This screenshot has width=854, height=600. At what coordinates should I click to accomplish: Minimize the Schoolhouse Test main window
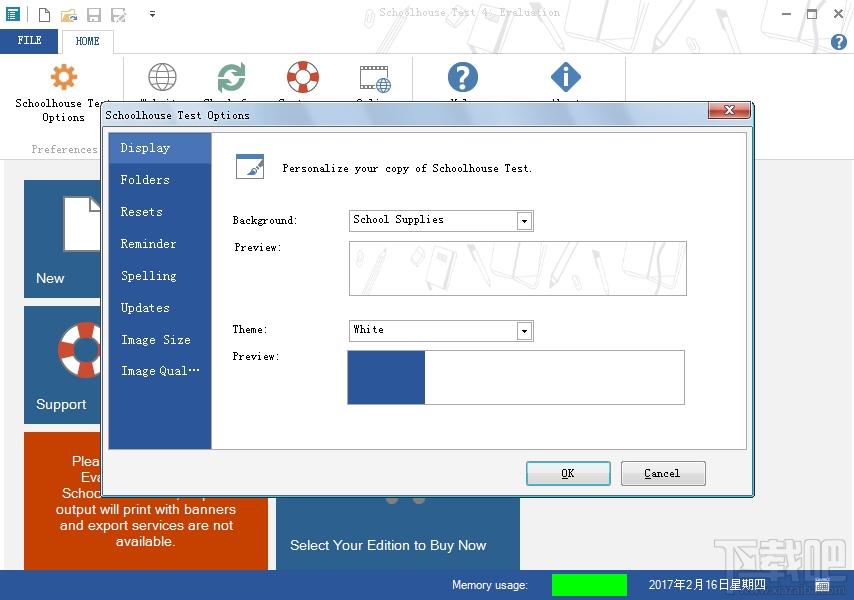coord(786,14)
